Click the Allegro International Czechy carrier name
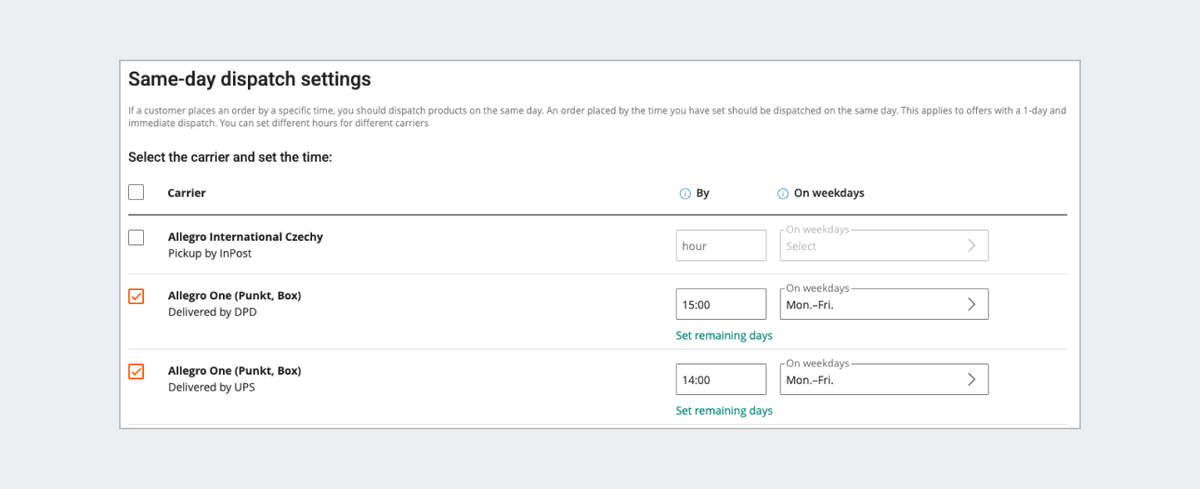 [x=245, y=237]
